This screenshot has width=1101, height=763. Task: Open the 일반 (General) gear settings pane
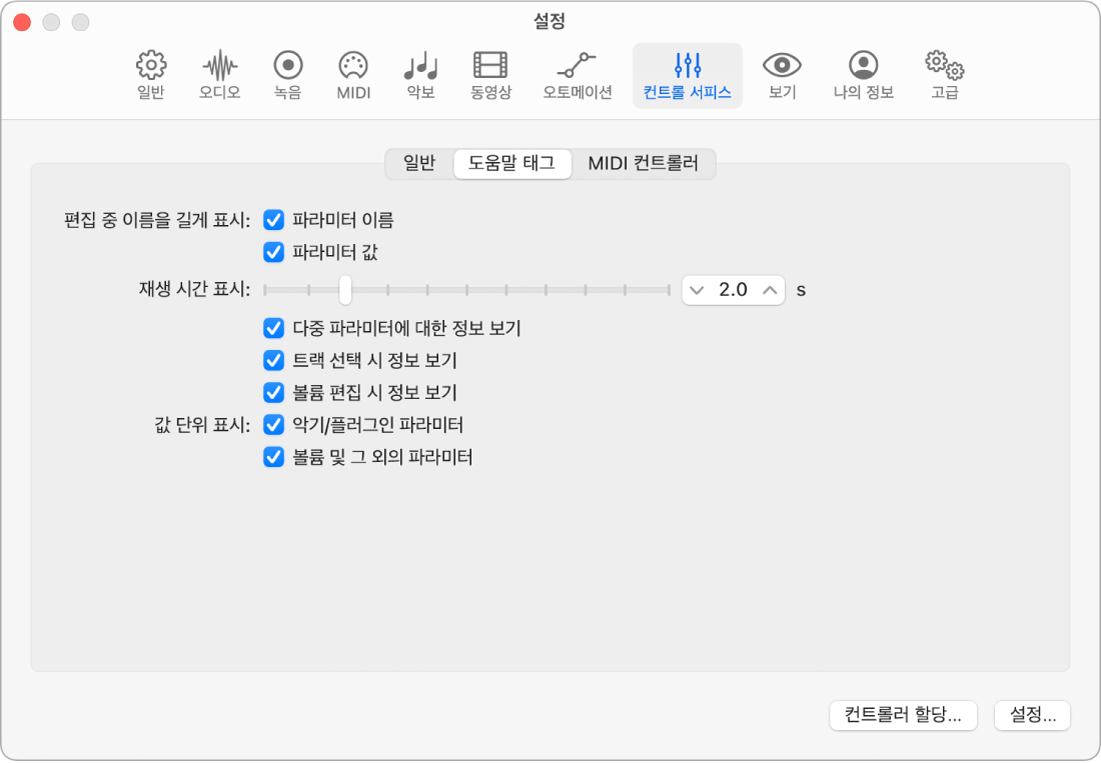point(150,75)
